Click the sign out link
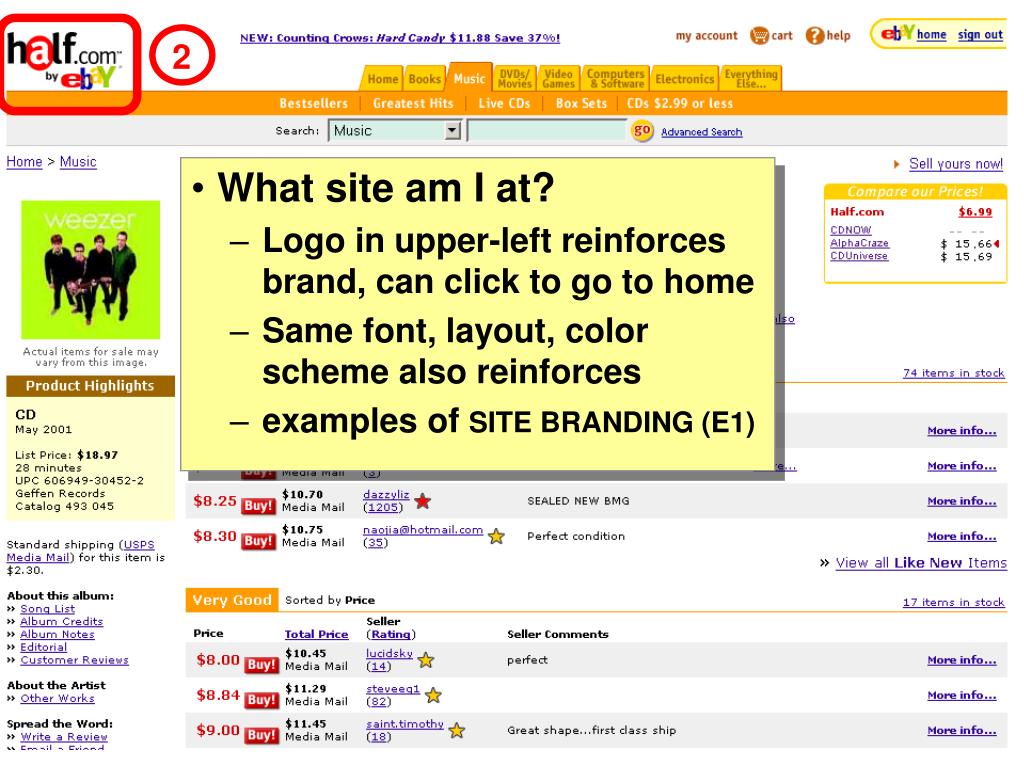This screenshot has width=1024, height=768. 980,35
